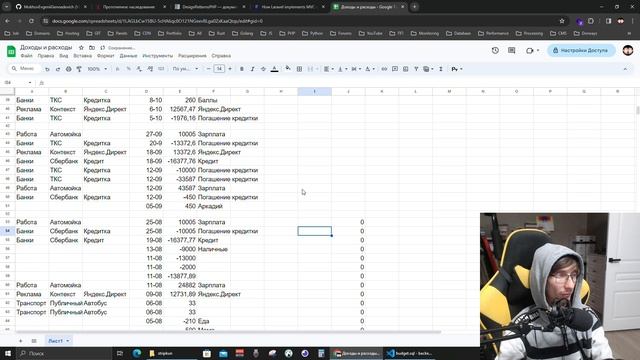This screenshot has width=640, height=360.
Task: Decrease decimal places
Action: click(139, 69)
